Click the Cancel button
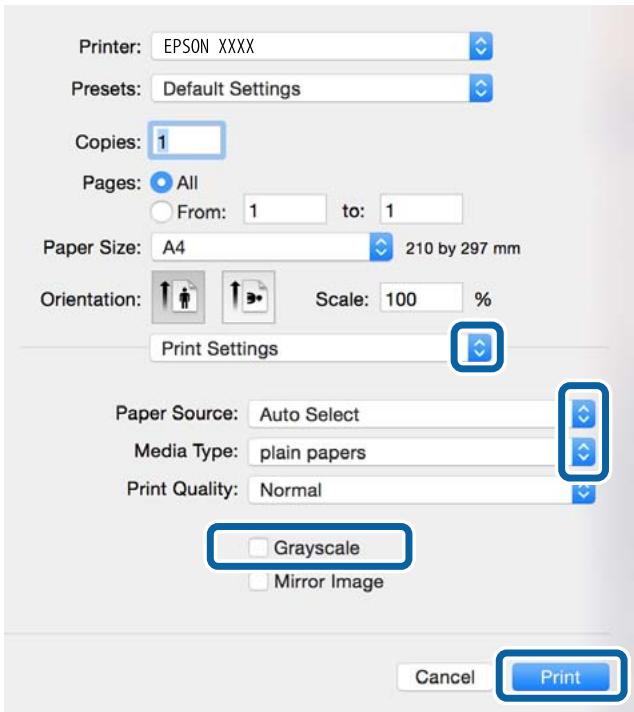 (445, 677)
